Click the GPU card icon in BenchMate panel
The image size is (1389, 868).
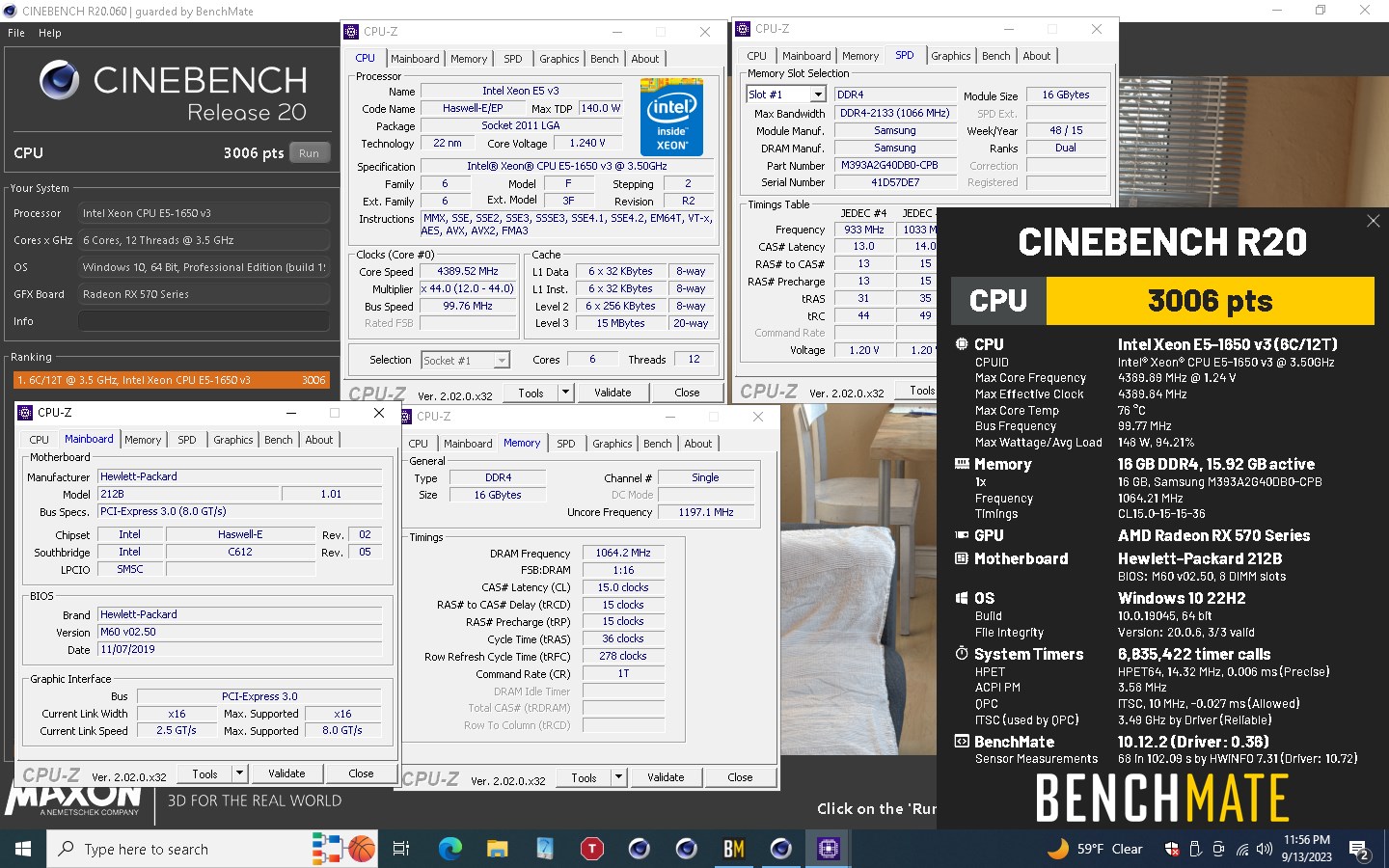tap(962, 535)
